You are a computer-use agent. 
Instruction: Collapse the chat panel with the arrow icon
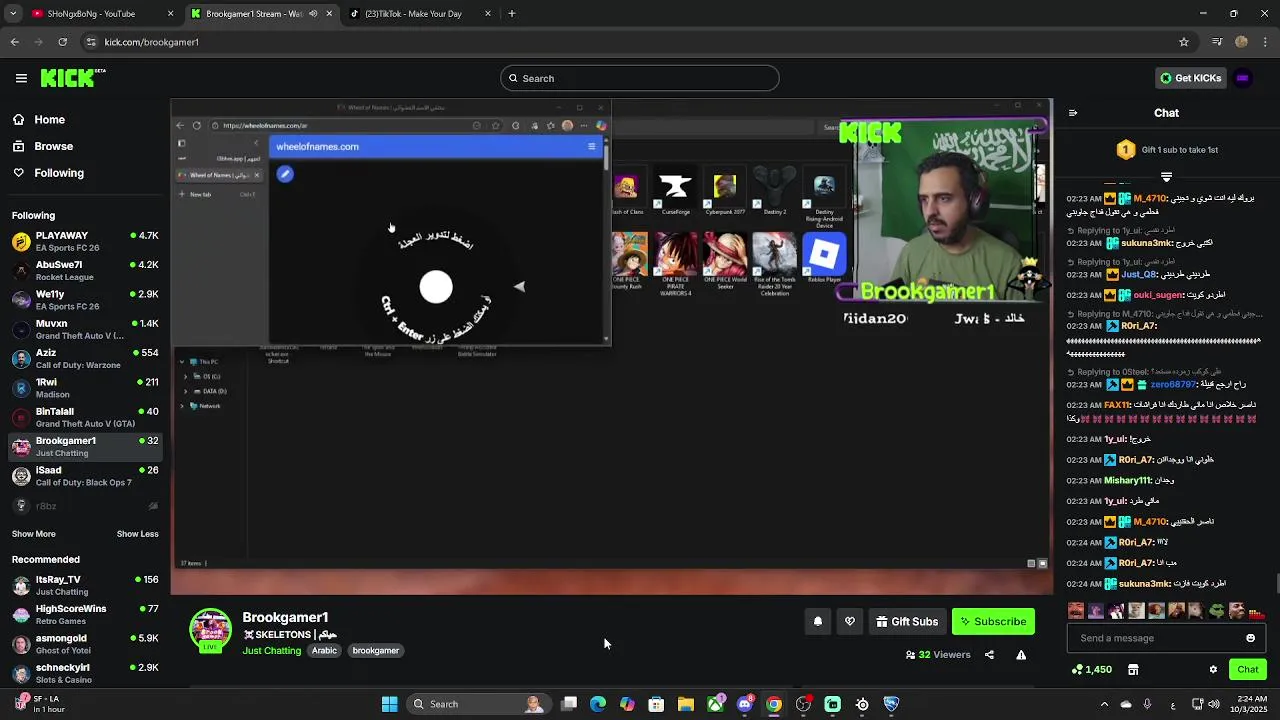point(1073,113)
